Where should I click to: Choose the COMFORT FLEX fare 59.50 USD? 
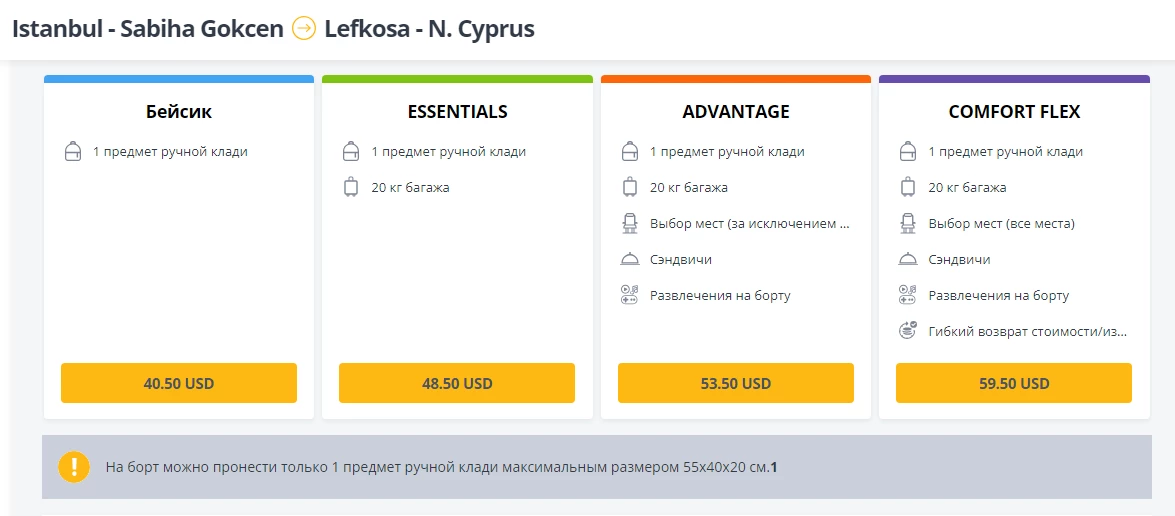[1014, 383]
